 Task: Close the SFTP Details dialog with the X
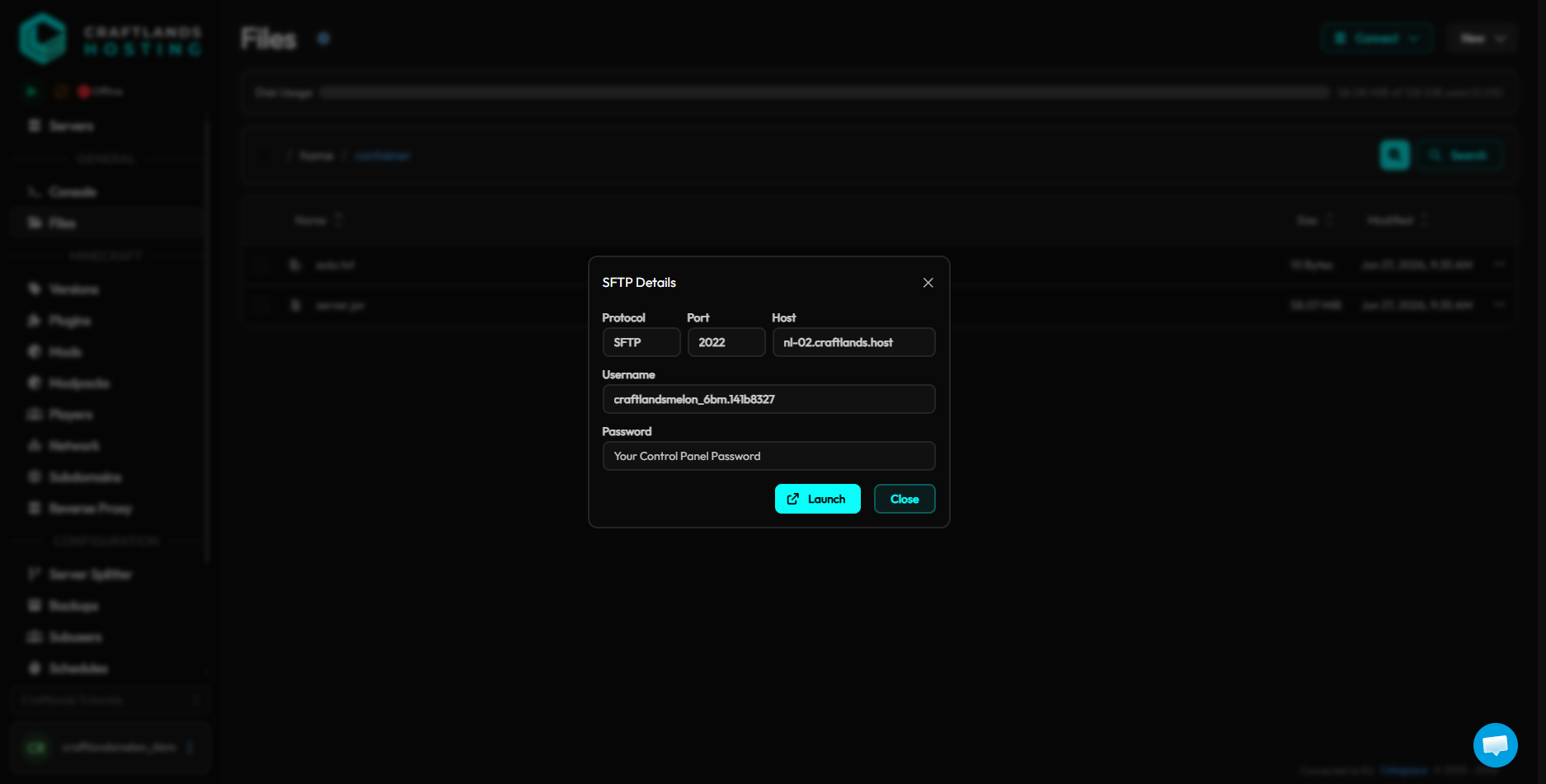[x=928, y=283]
